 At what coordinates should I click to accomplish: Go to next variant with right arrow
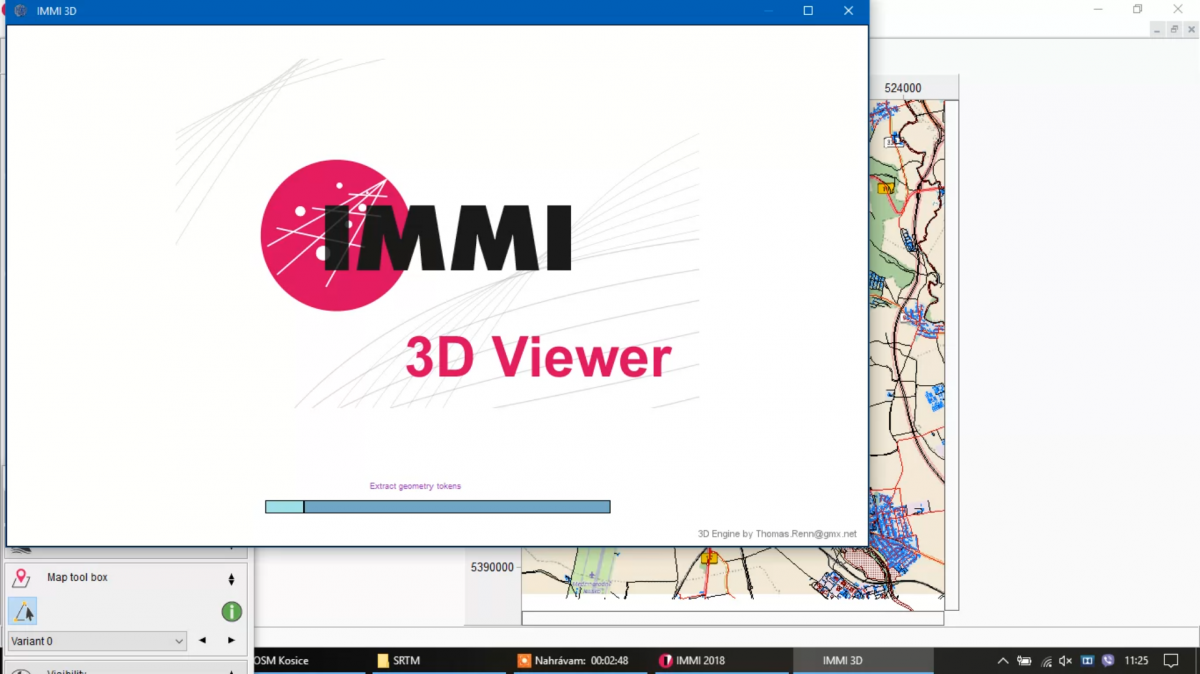[x=231, y=641]
